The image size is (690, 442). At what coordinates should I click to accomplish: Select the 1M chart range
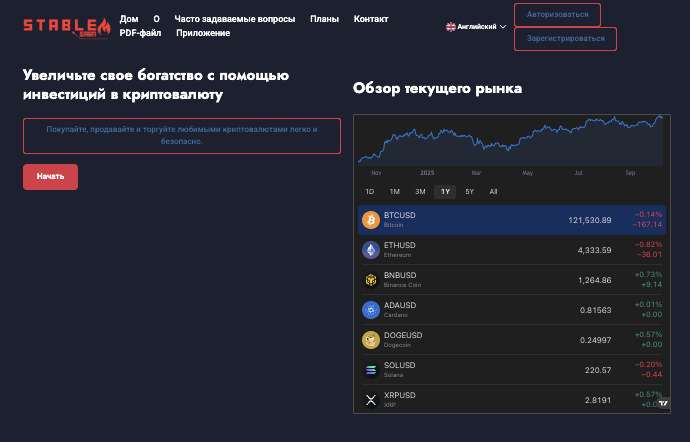coord(395,191)
